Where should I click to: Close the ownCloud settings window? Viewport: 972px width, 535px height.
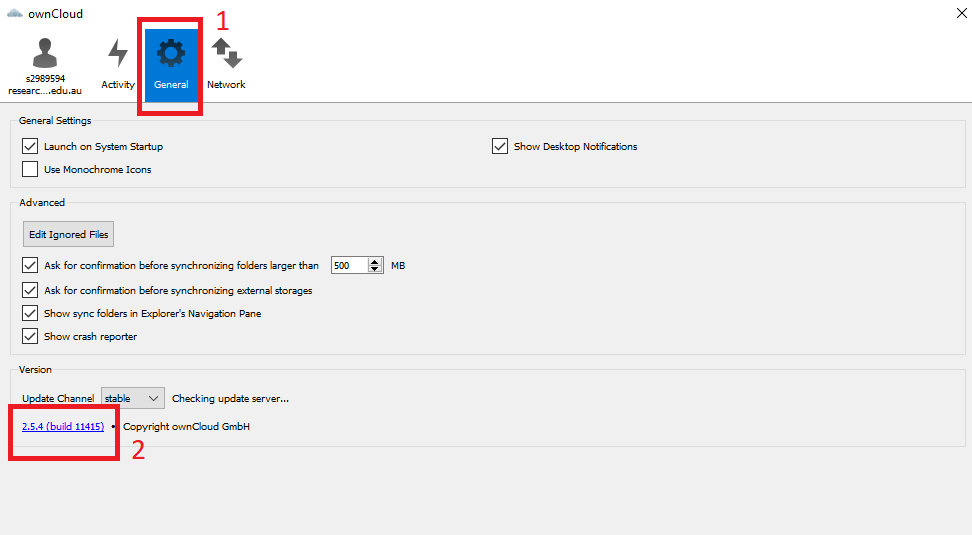pos(961,13)
